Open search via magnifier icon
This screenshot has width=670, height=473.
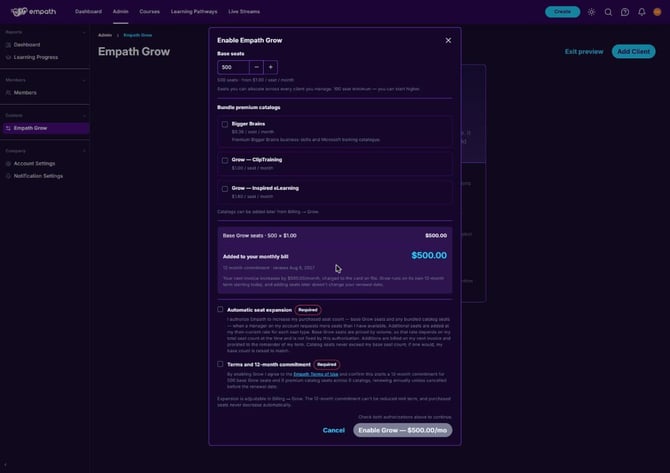(608, 12)
